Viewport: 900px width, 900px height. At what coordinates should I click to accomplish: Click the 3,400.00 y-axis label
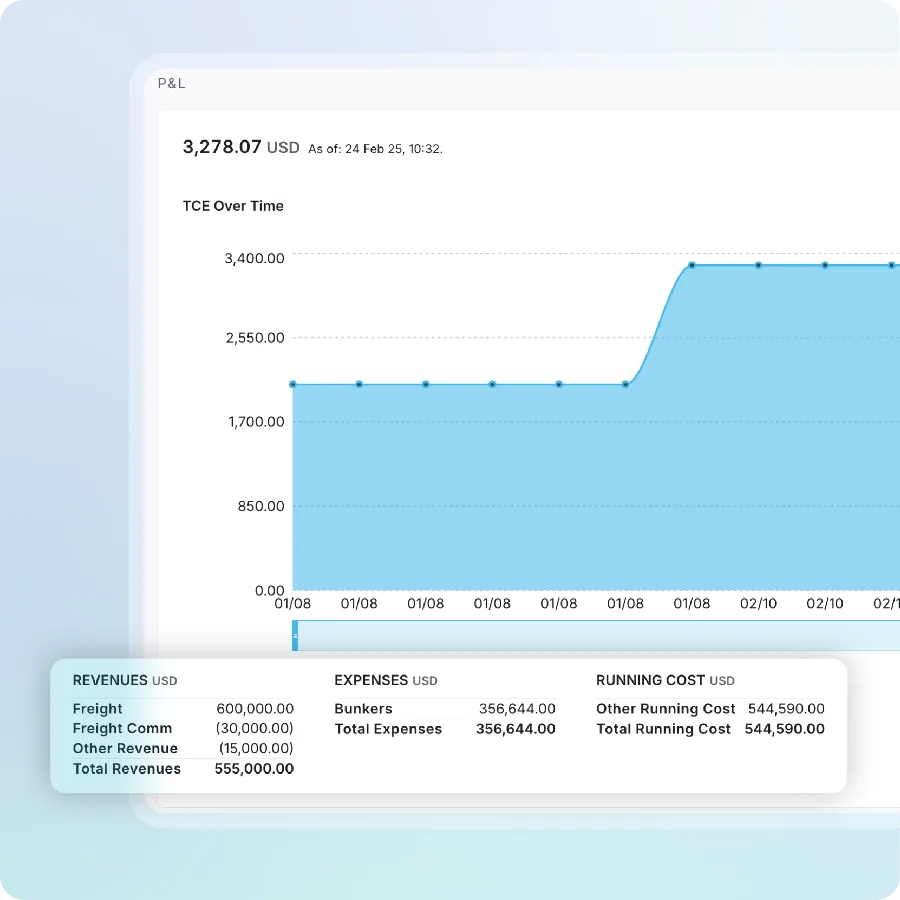tap(255, 258)
